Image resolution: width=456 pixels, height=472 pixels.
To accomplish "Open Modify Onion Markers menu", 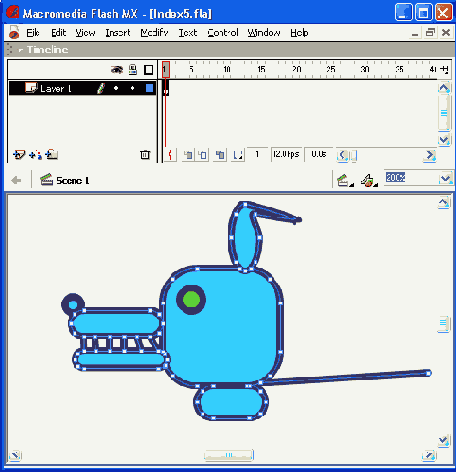I will click(x=238, y=155).
